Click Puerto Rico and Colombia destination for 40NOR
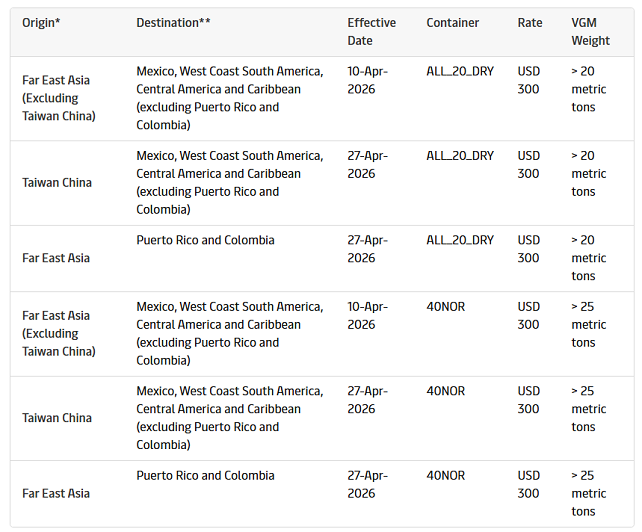This screenshot has height=532, width=642. (x=205, y=476)
